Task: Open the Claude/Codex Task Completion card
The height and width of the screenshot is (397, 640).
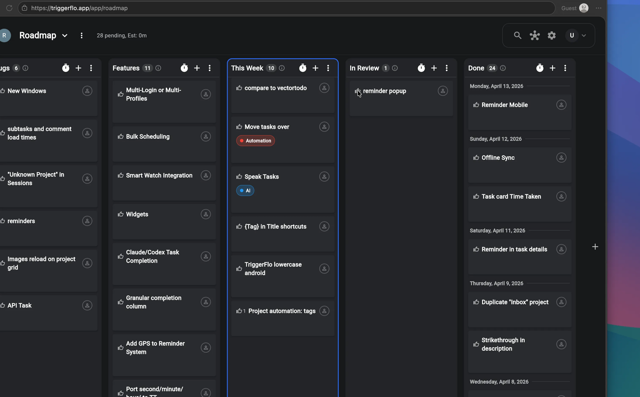Action: click(164, 264)
